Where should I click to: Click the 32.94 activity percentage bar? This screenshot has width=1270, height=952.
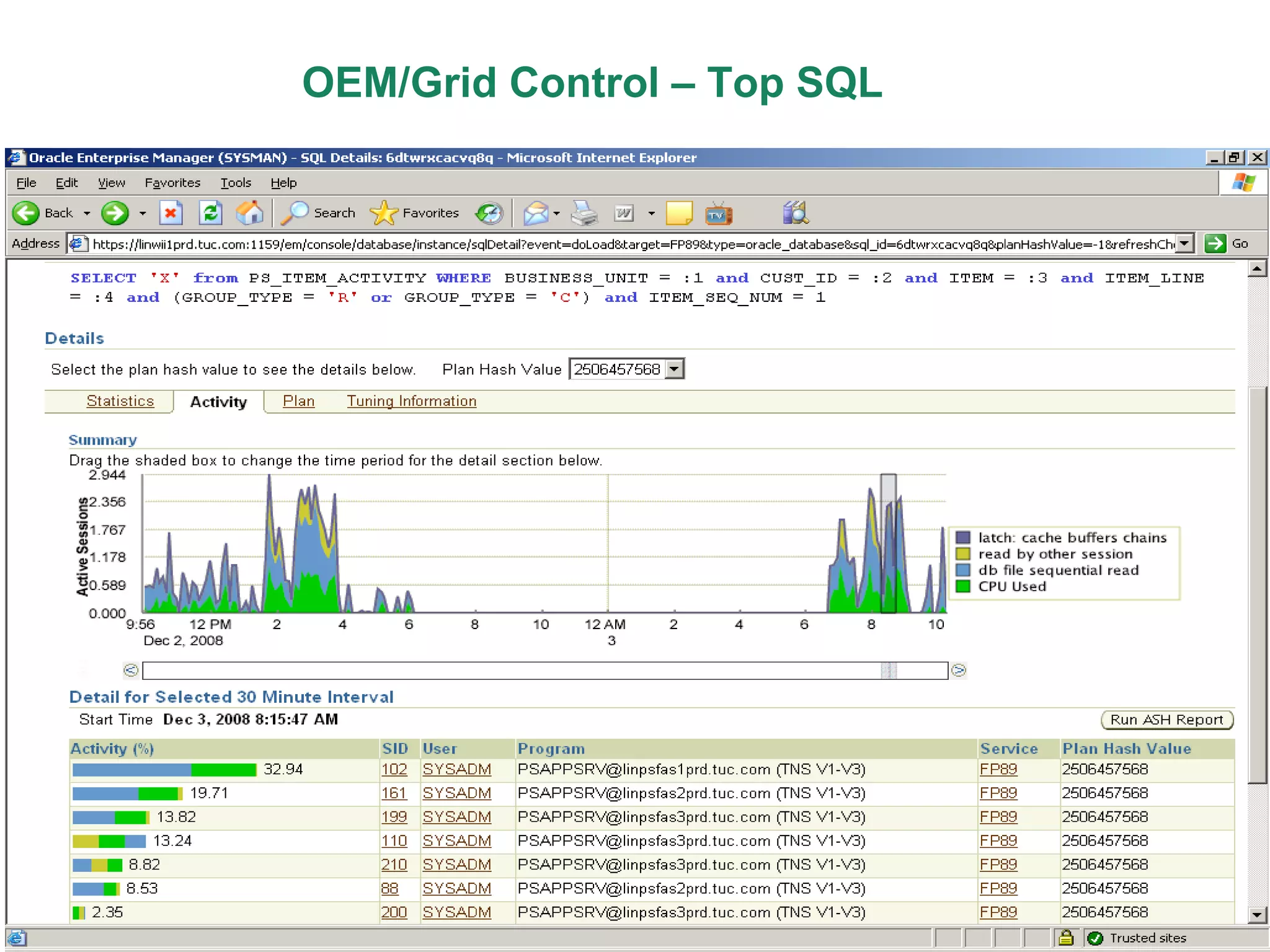164,770
